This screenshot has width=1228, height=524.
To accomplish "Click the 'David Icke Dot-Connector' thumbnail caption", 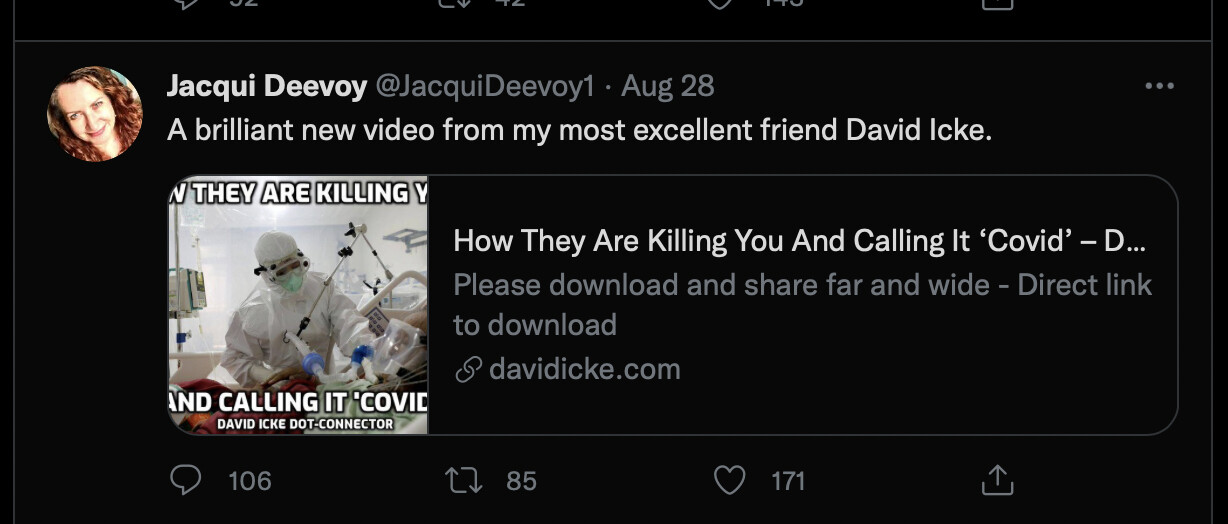I will pos(306,424).
